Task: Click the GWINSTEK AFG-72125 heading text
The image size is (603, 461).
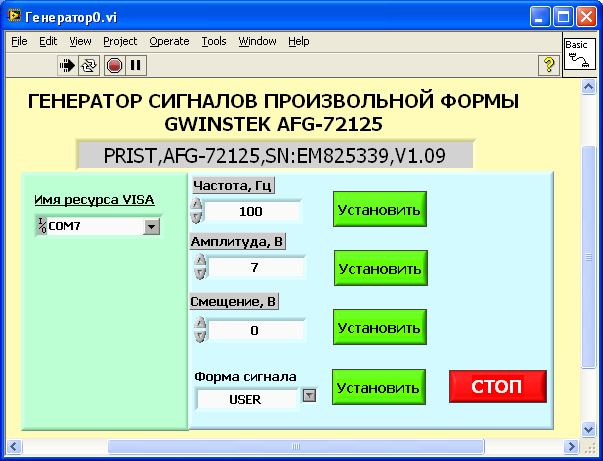Action: pos(273,124)
